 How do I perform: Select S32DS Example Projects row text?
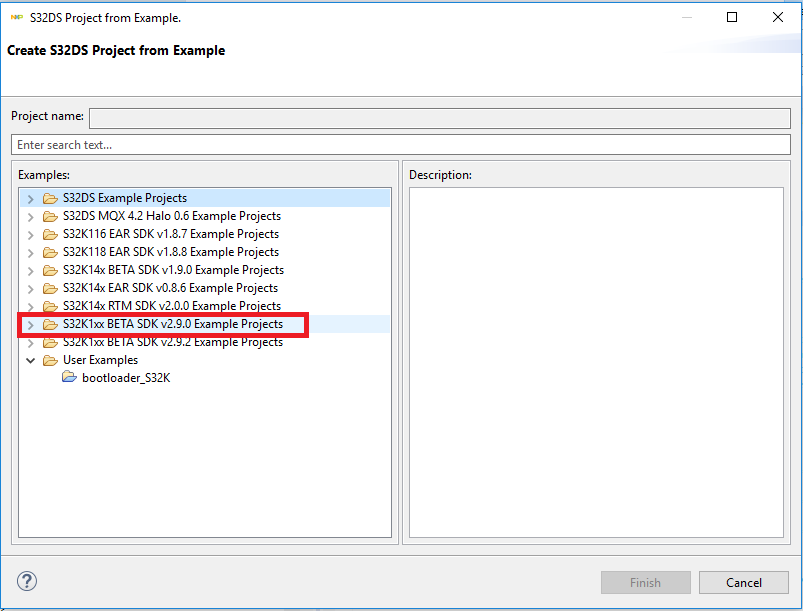click(x=125, y=198)
